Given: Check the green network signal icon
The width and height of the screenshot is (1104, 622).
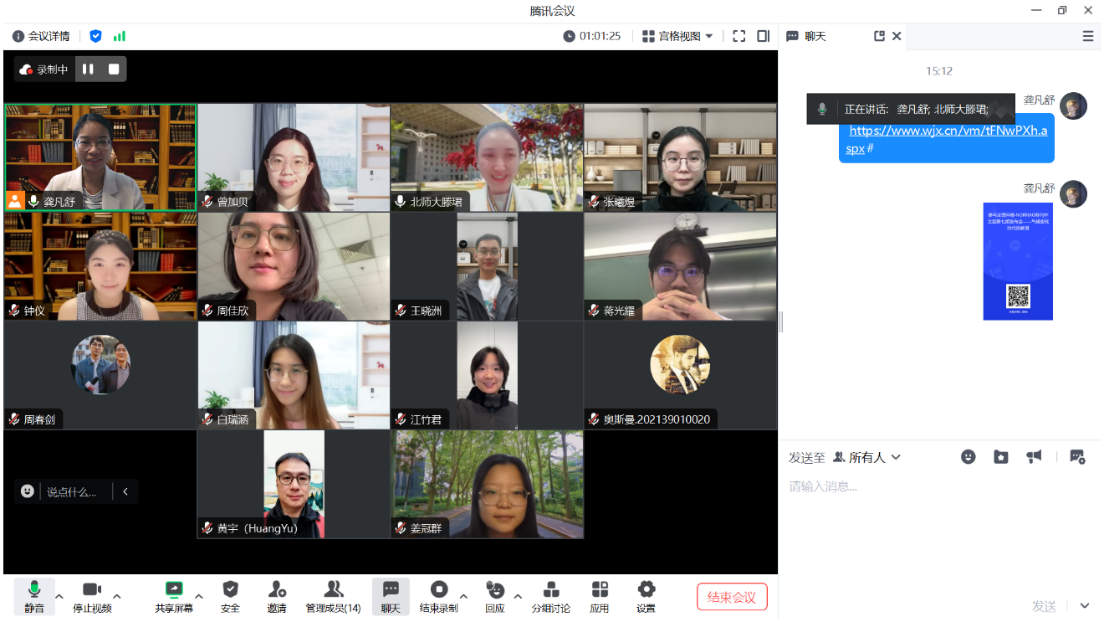Looking at the screenshot, I should pyautogui.click(x=120, y=36).
